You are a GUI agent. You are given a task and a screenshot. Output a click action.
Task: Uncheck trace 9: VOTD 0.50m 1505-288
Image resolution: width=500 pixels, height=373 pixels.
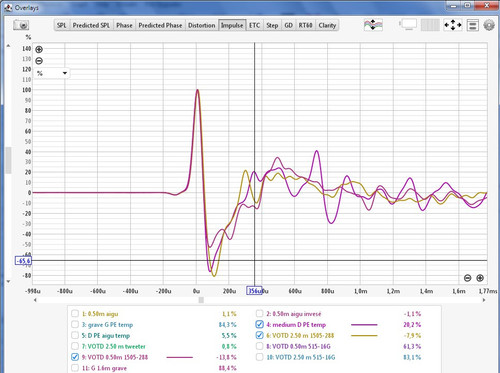pyautogui.click(x=75, y=357)
